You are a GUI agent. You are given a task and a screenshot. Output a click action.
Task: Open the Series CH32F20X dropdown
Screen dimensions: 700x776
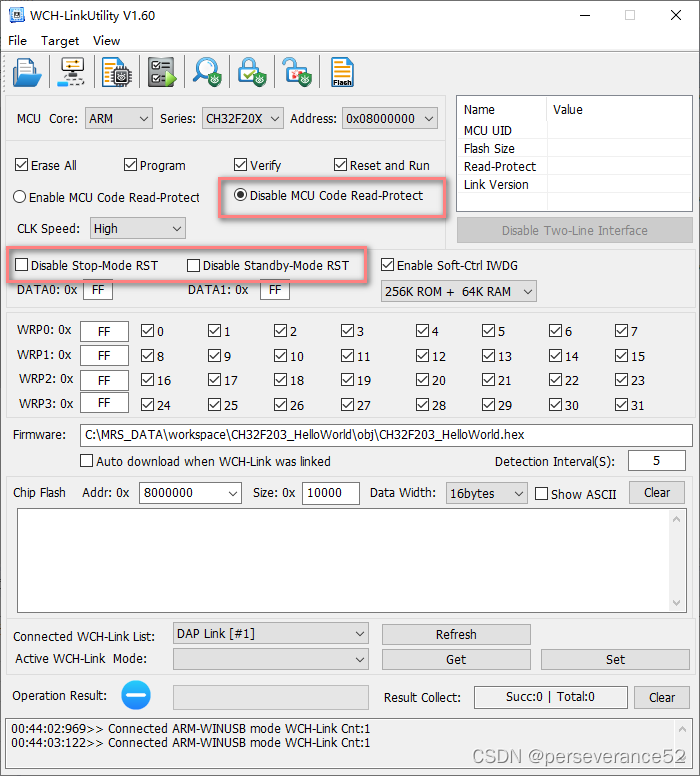(x=243, y=119)
